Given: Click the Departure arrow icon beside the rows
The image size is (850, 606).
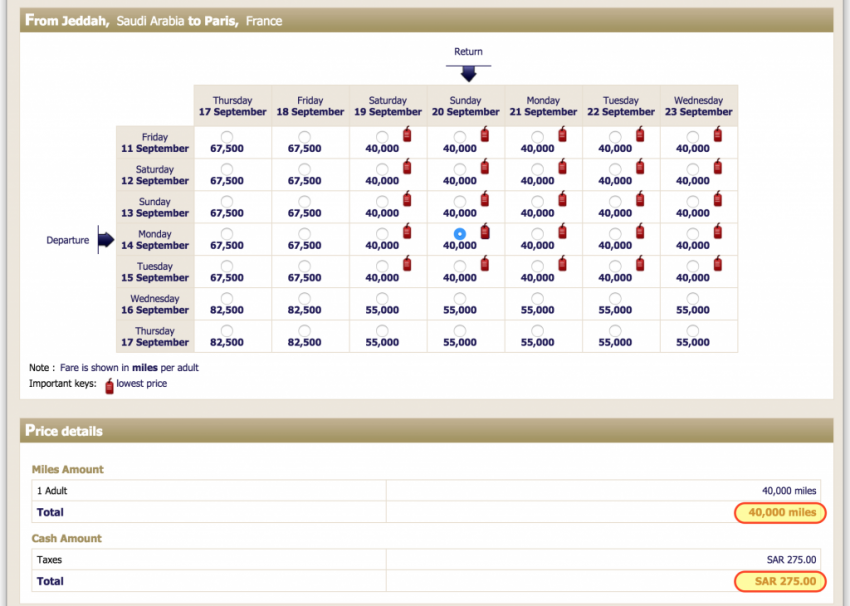Looking at the screenshot, I should click(x=104, y=240).
